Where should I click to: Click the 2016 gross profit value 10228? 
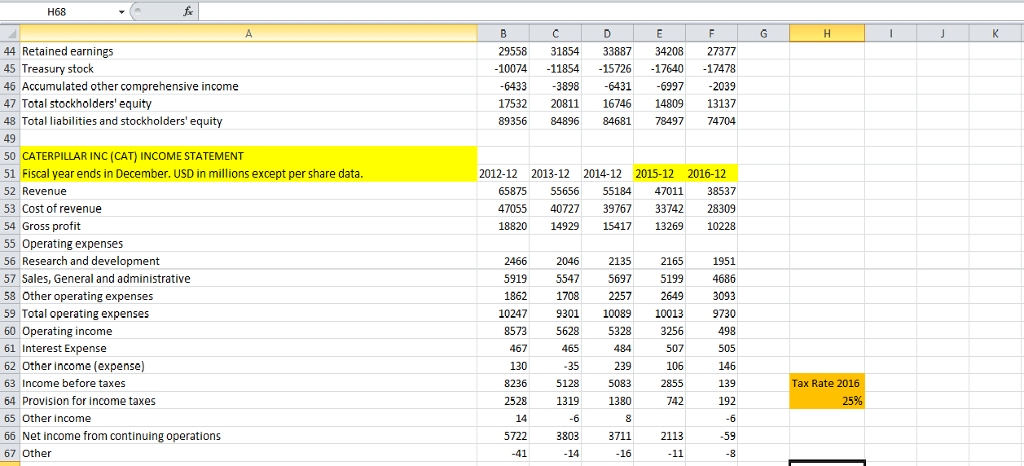711,226
